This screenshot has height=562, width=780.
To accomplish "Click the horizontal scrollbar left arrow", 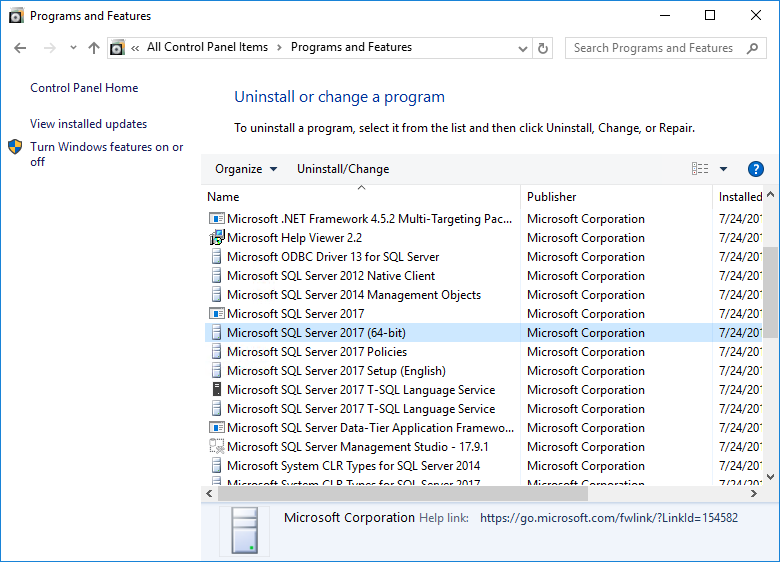I will click(x=209, y=493).
